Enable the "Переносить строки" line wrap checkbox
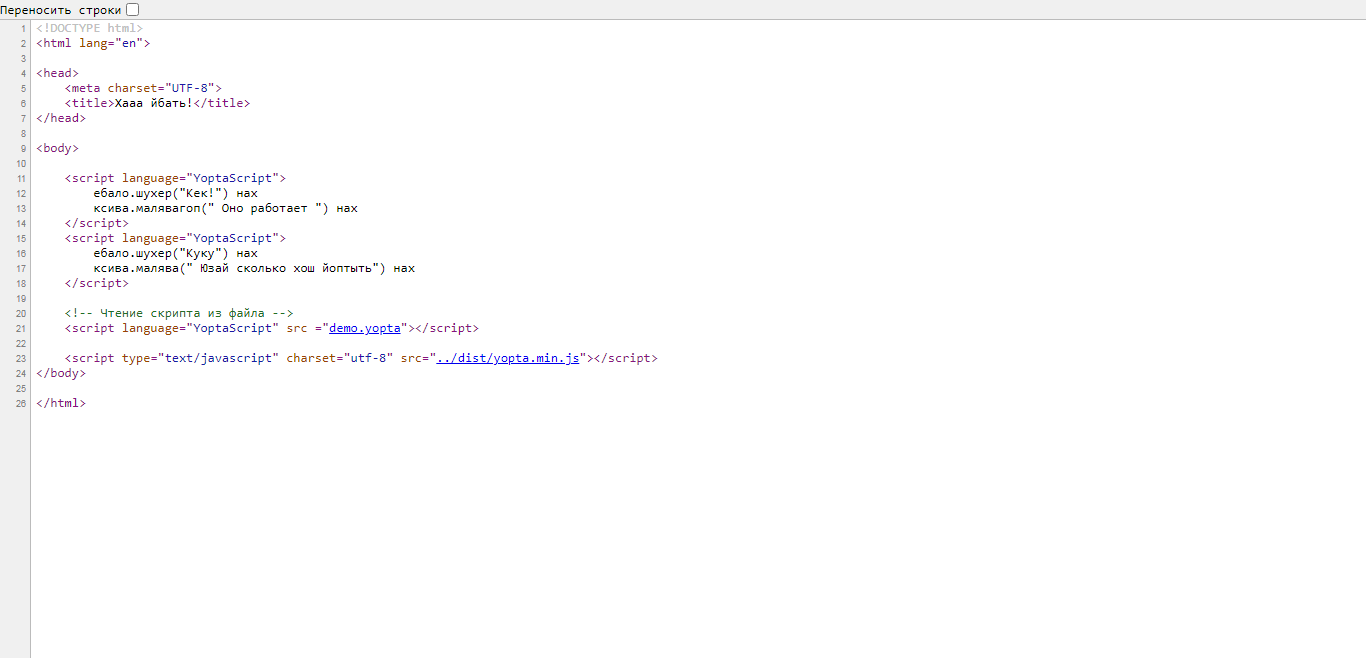The height and width of the screenshot is (658, 1366). 133,9
